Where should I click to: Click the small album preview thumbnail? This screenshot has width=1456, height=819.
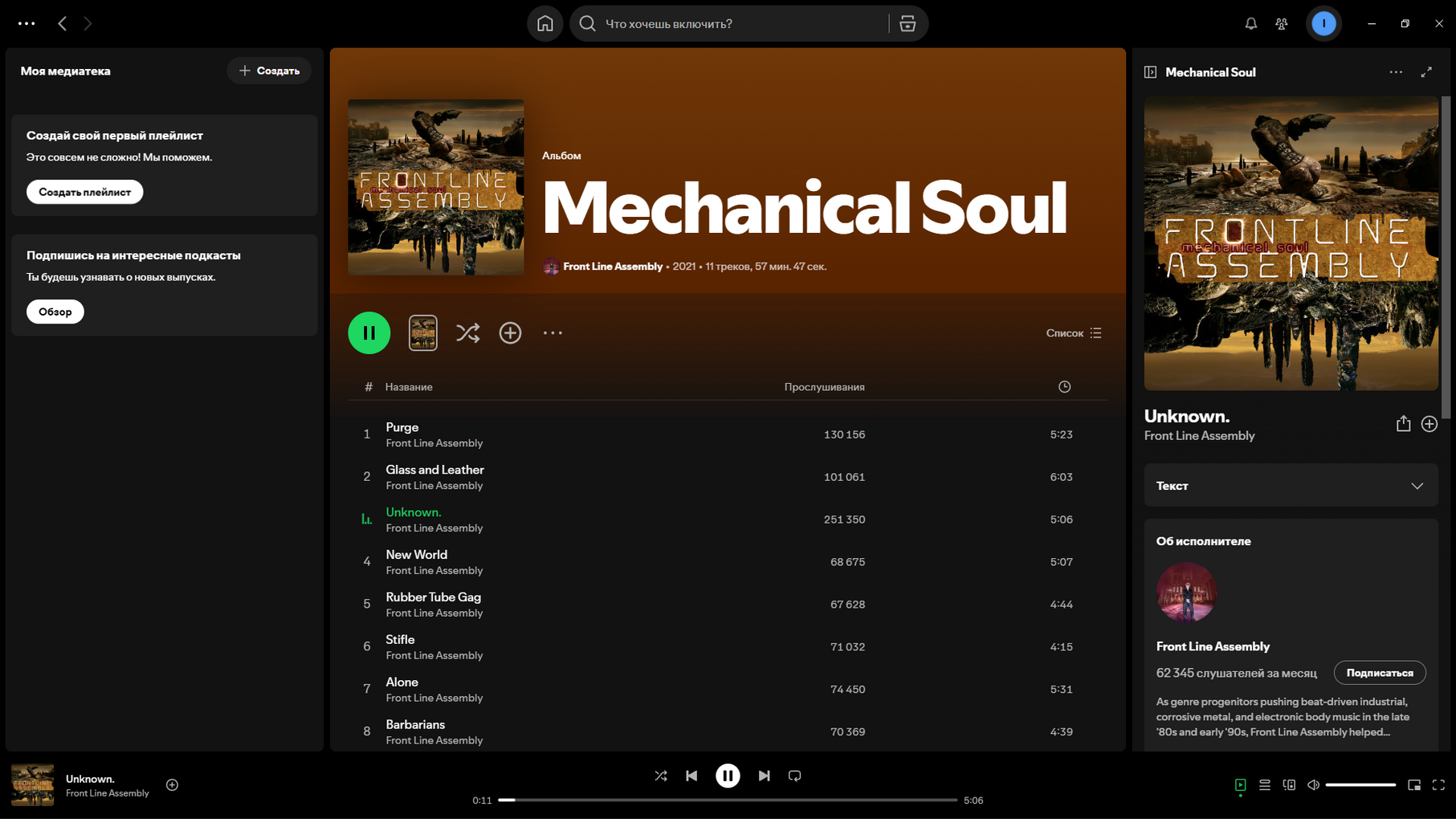click(423, 332)
